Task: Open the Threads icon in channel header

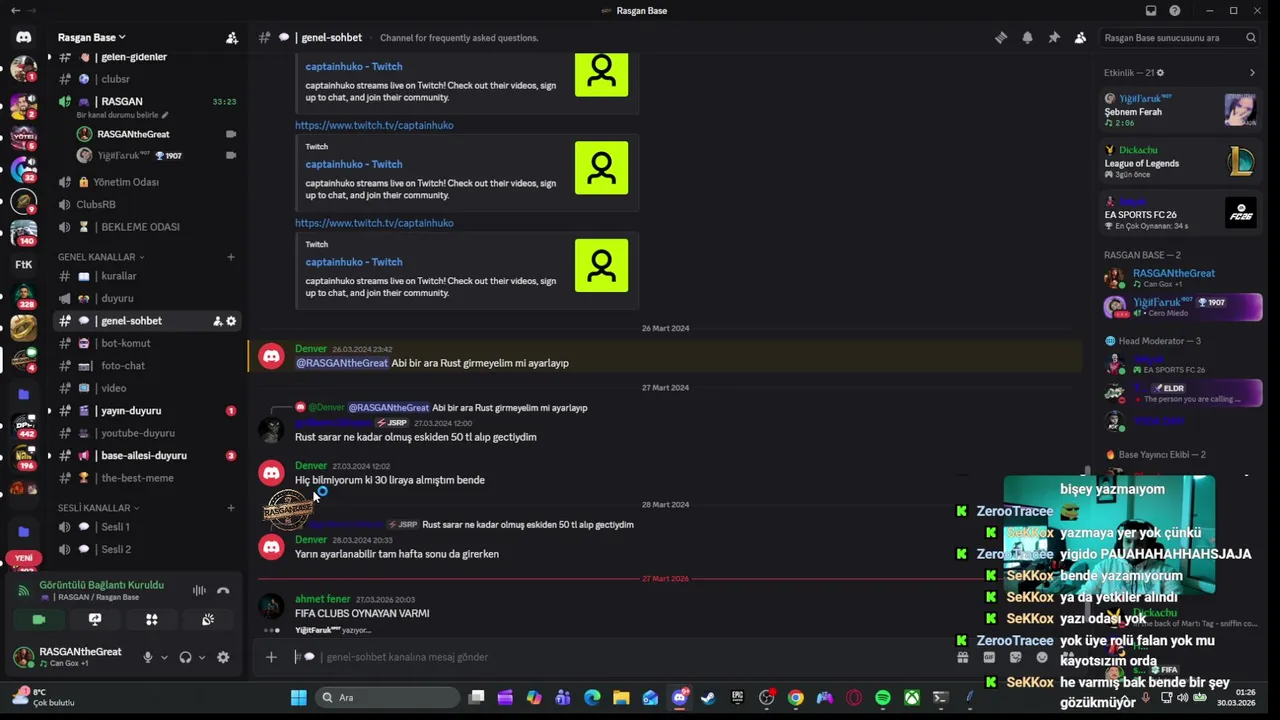Action: coord(1001,37)
